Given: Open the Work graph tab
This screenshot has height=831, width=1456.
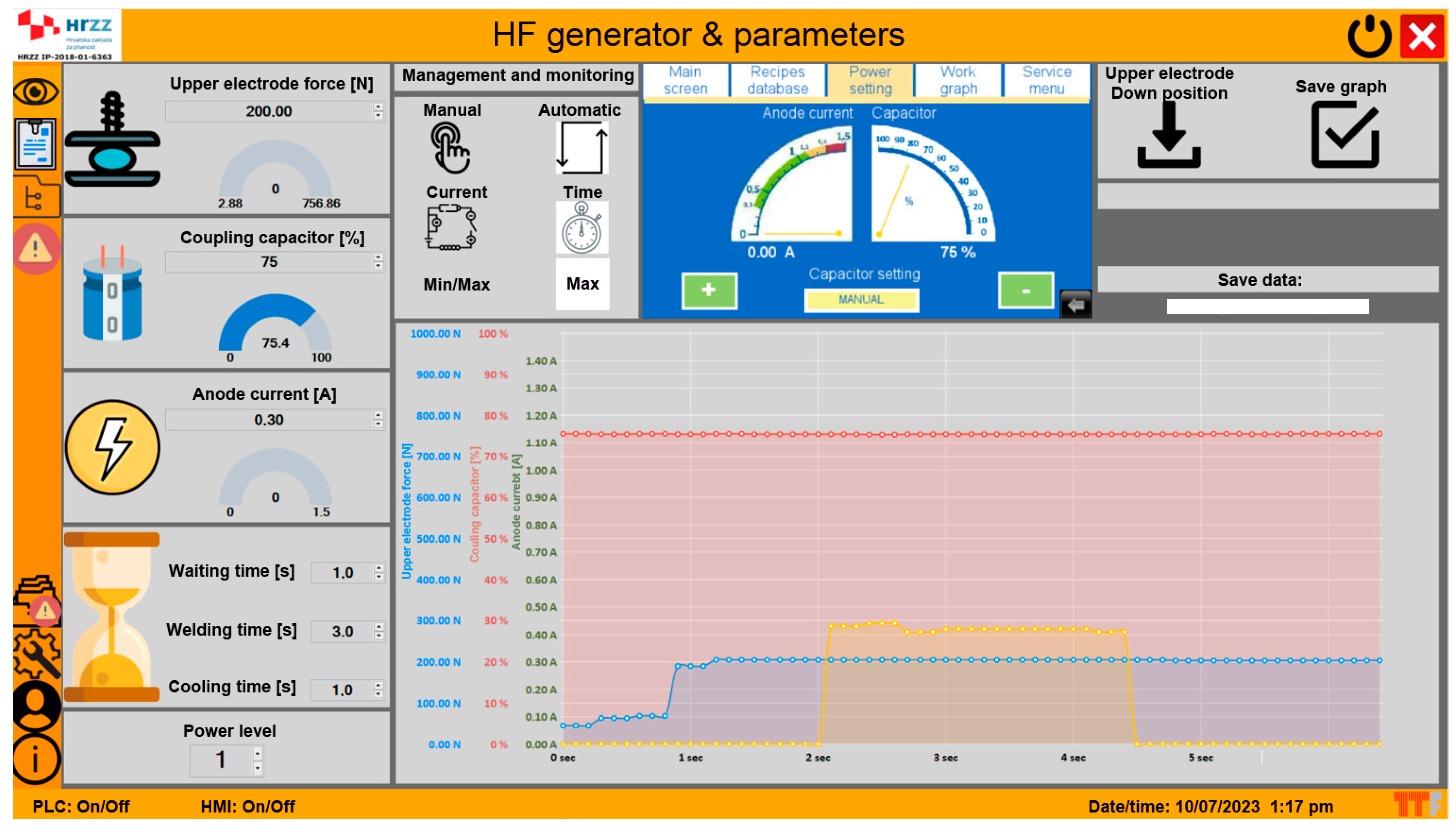Looking at the screenshot, I should pos(958,81).
